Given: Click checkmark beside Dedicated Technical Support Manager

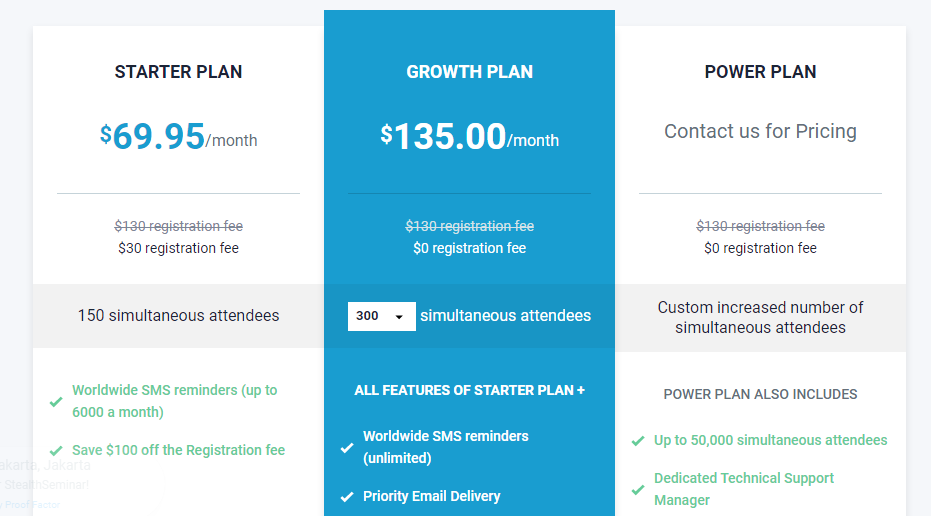Looking at the screenshot, I should pyautogui.click(x=638, y=490).
